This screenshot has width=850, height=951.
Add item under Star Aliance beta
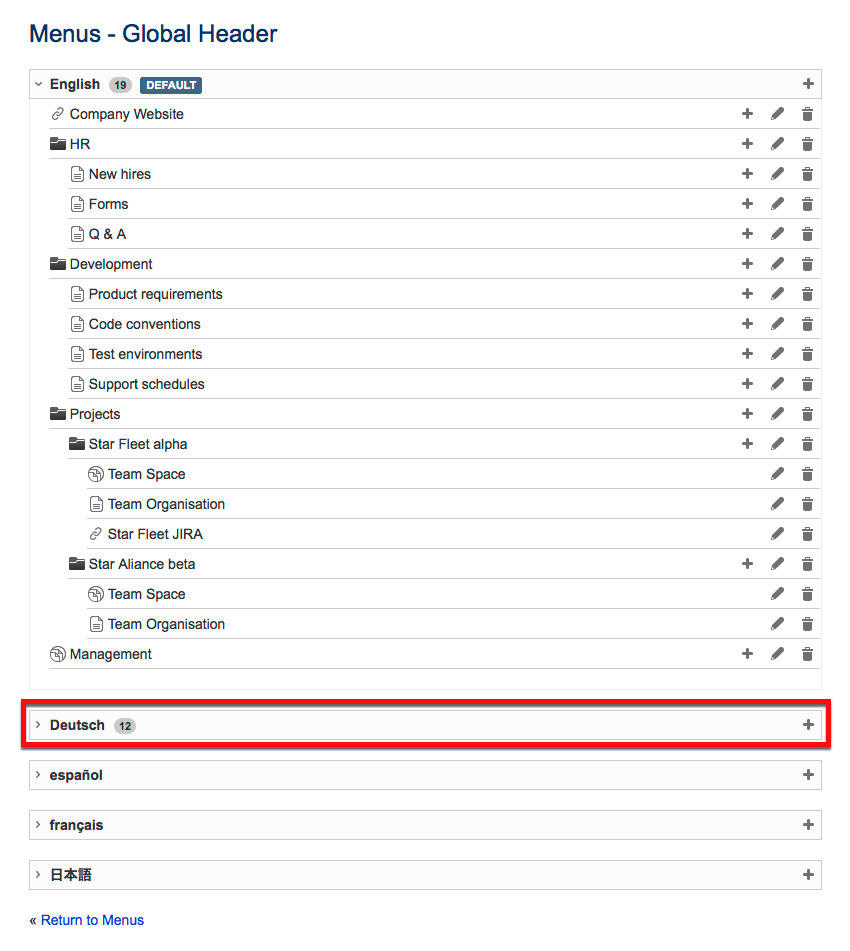[x=747, y=564]
